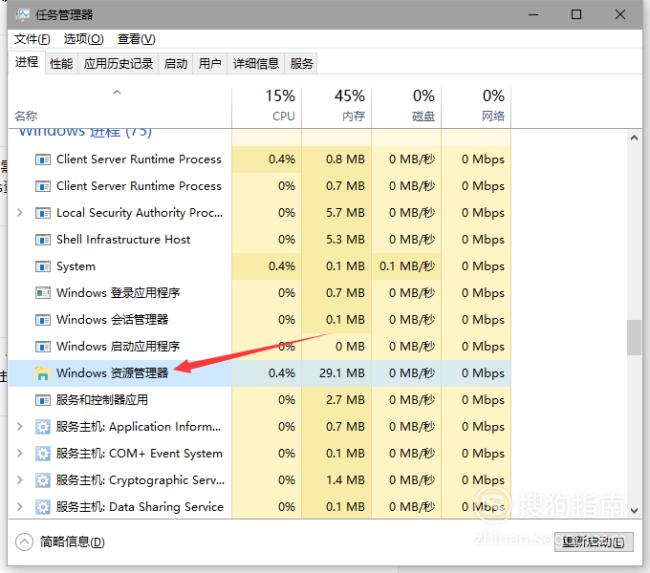
Task: Click the first Client Server Runtime Process icon
Action: (43, 160)
